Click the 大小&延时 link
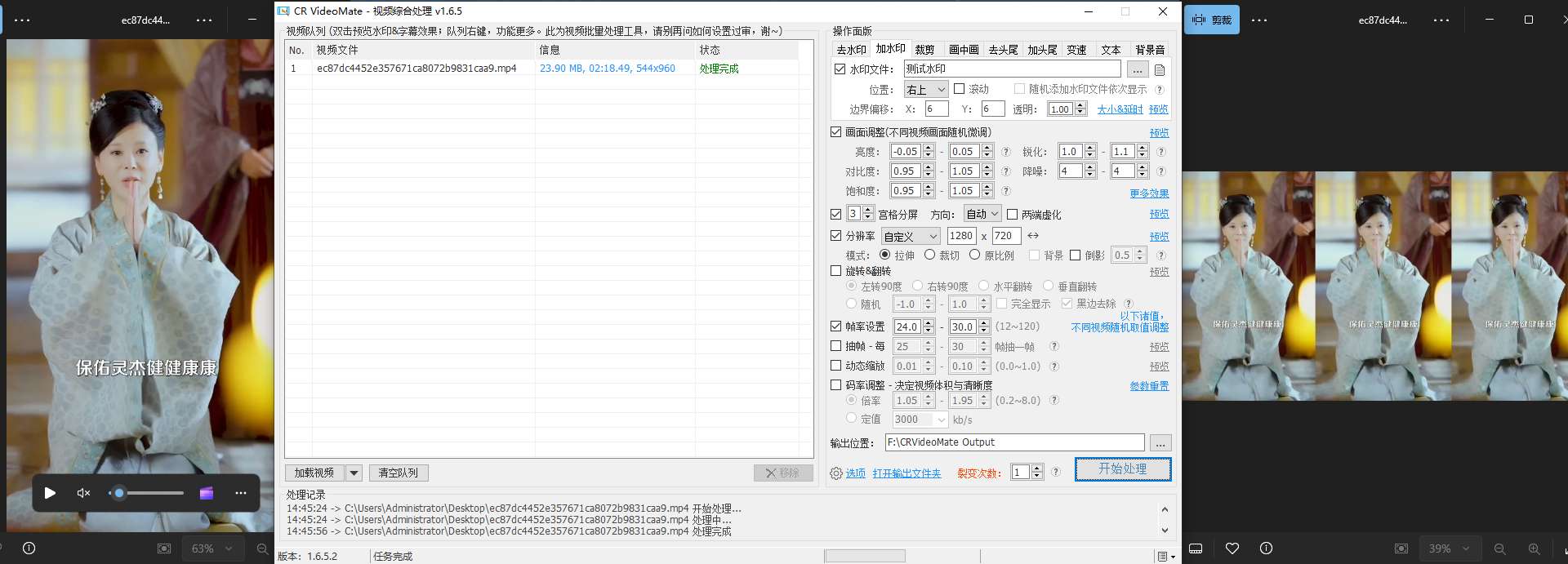This screenshot has height=564, width=1568. (1120, 109)
